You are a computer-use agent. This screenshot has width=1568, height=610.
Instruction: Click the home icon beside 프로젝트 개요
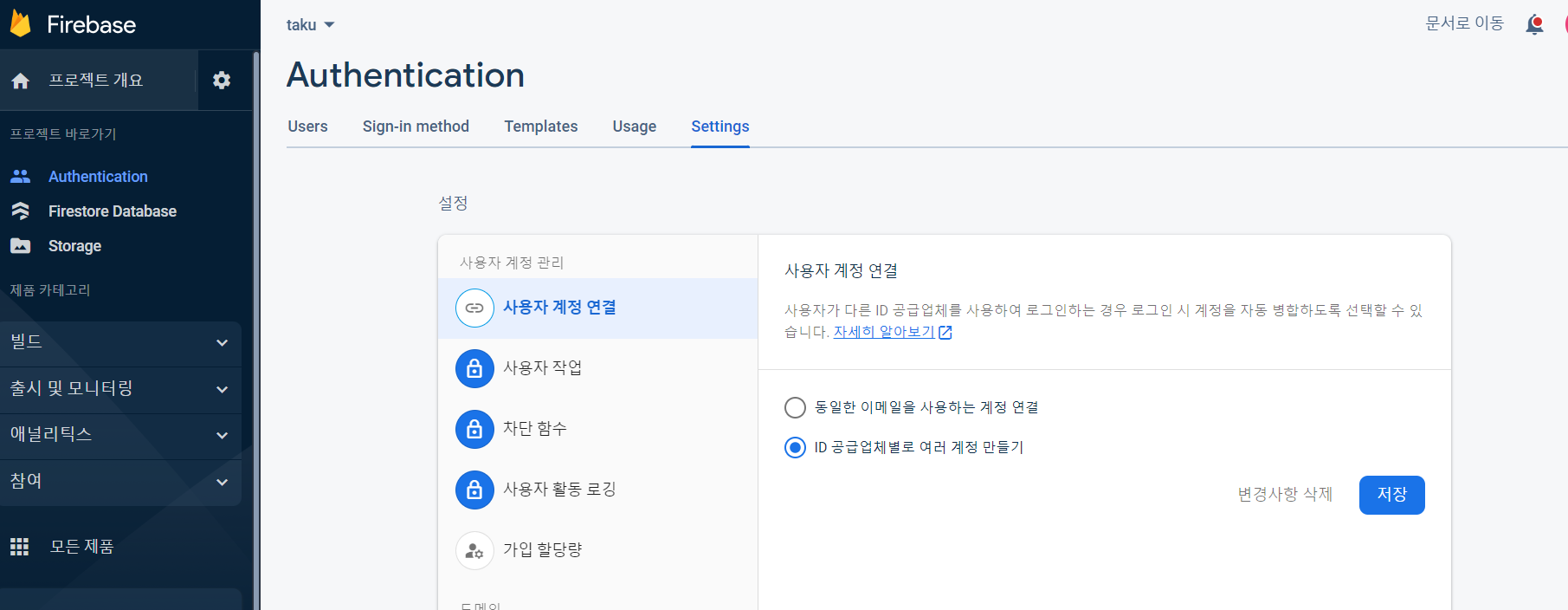[21, 81]
